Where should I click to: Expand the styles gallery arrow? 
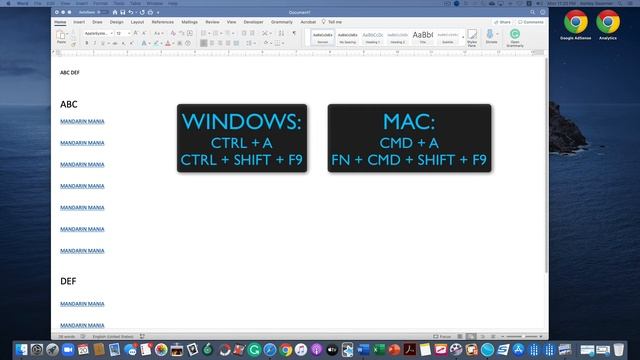pyautogui.click(x=463, y=38)
